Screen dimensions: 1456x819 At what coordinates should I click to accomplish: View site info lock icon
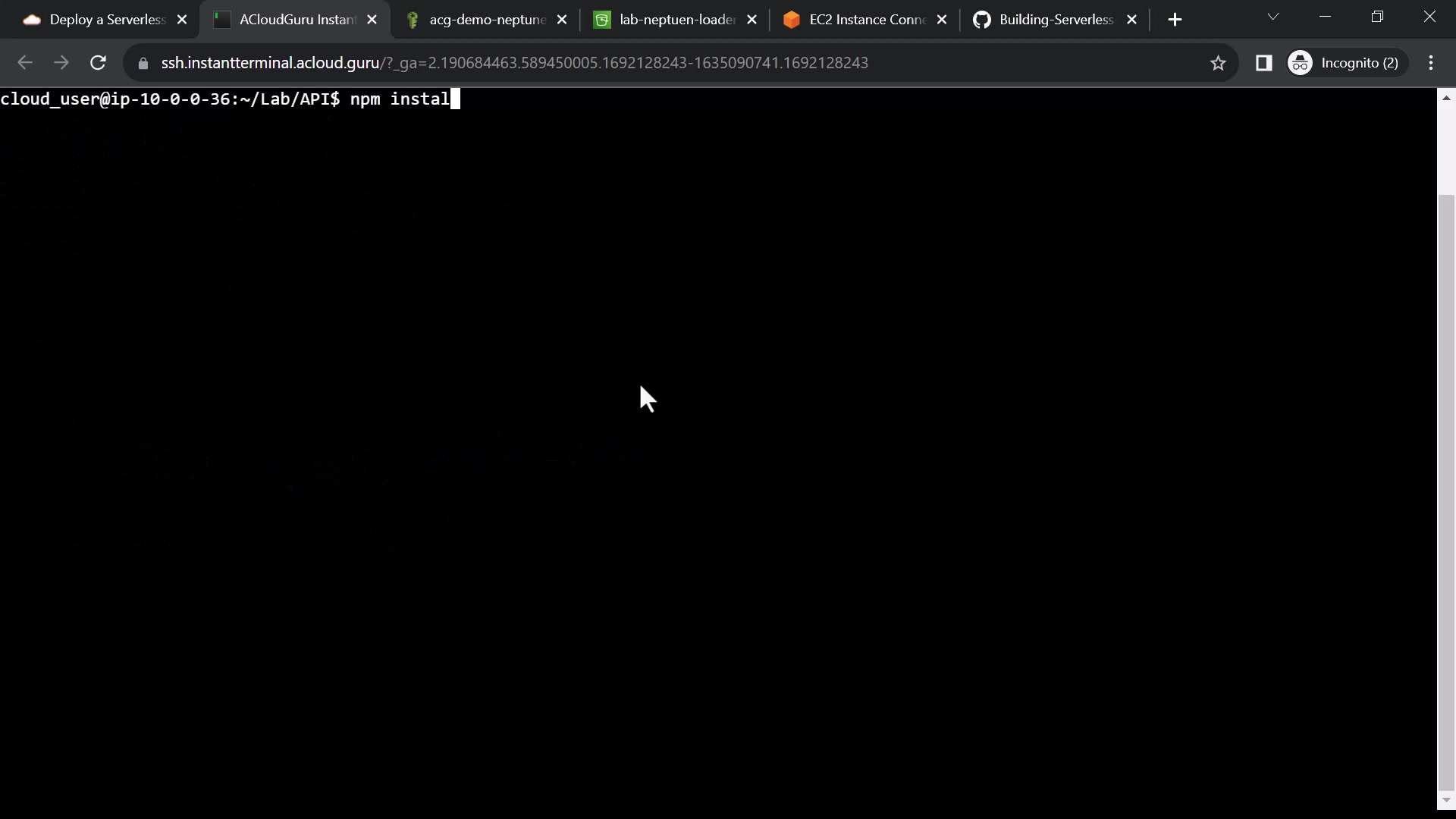(x=143, y=63)
